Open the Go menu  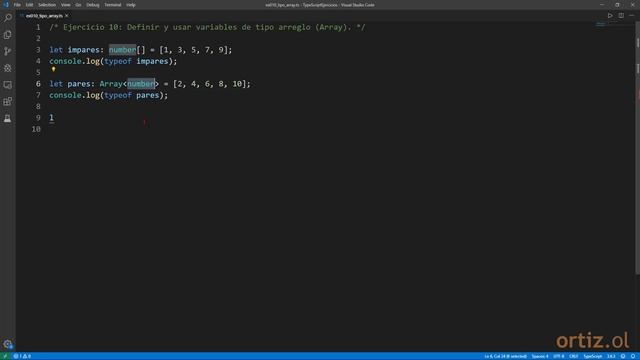(x=78, y=5)
